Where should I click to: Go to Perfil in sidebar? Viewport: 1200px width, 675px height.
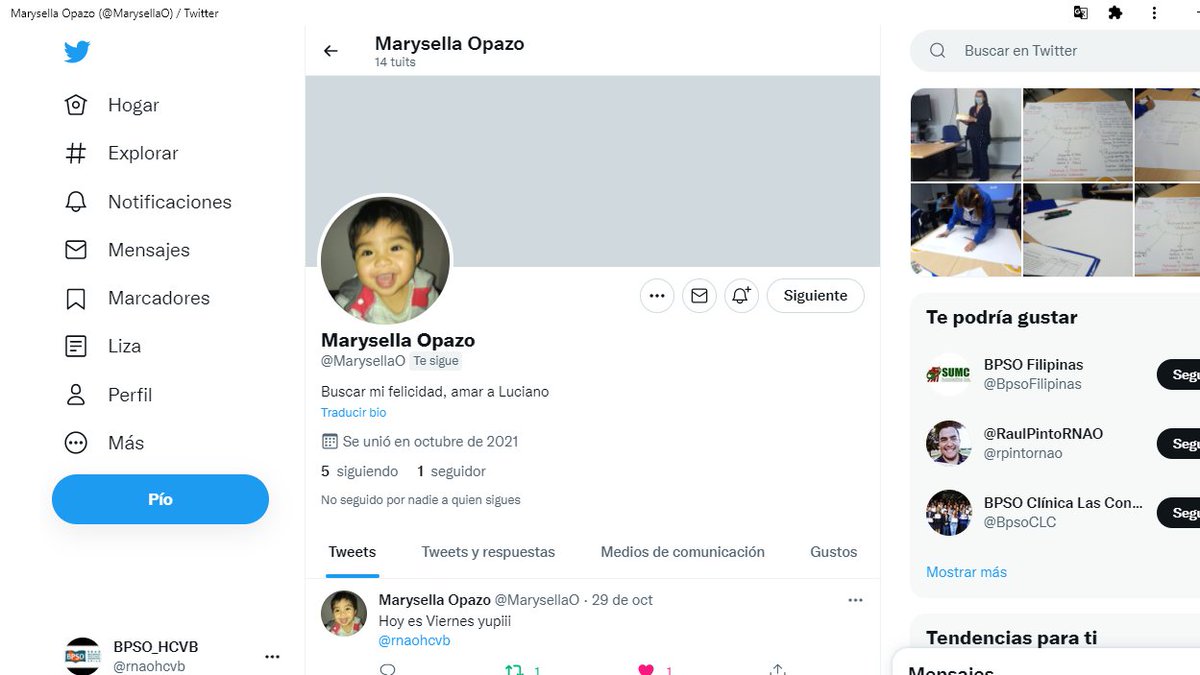[108, 395]
